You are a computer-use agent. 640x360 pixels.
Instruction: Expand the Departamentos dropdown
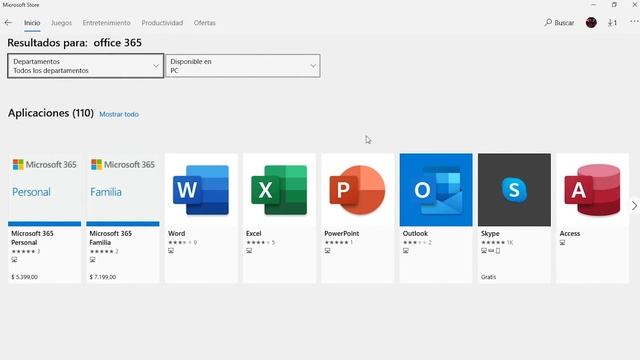click(85, 66)
